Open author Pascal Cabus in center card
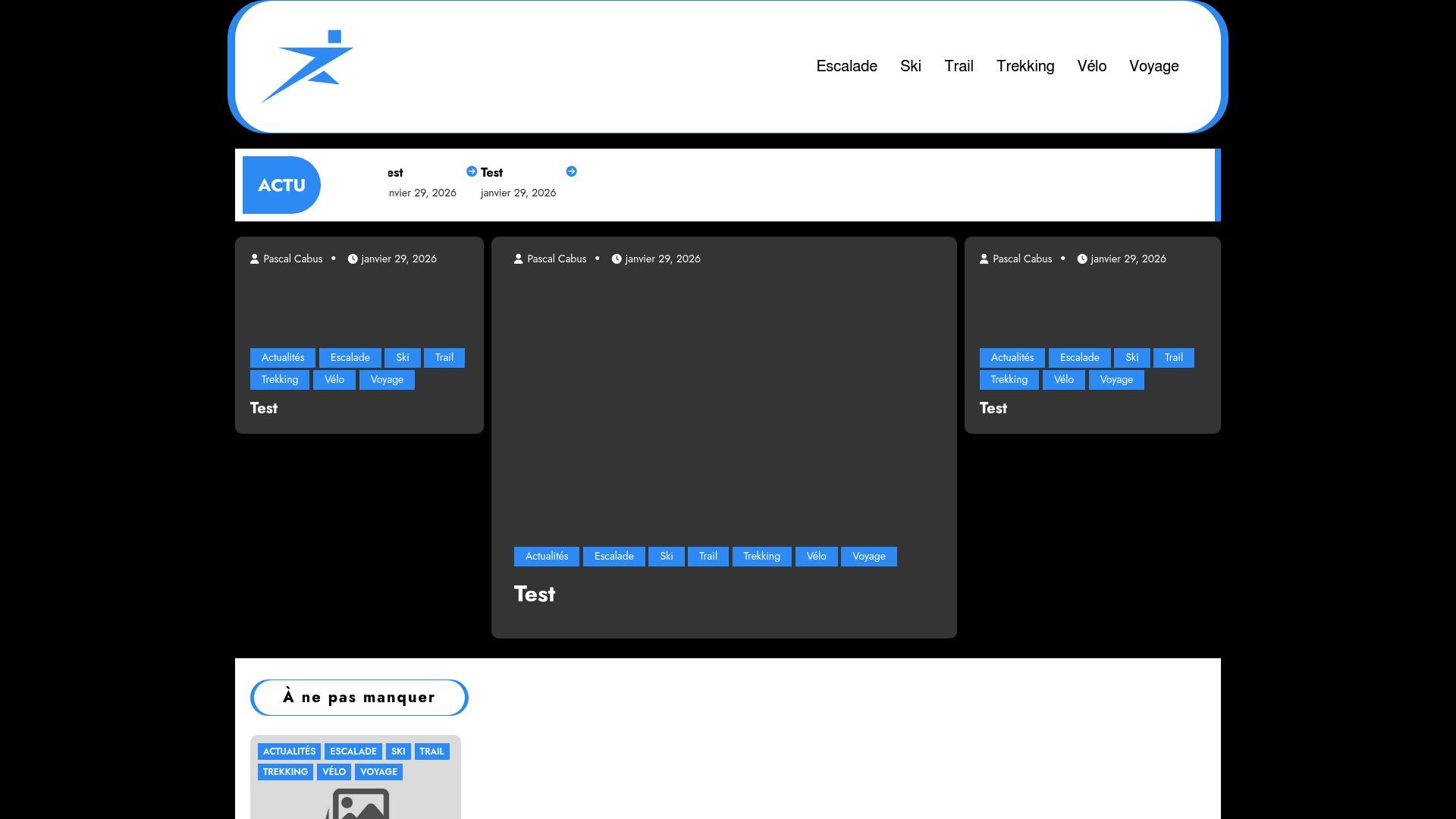The height and width of the screenshot is (819, 1456). click(557, 259)
